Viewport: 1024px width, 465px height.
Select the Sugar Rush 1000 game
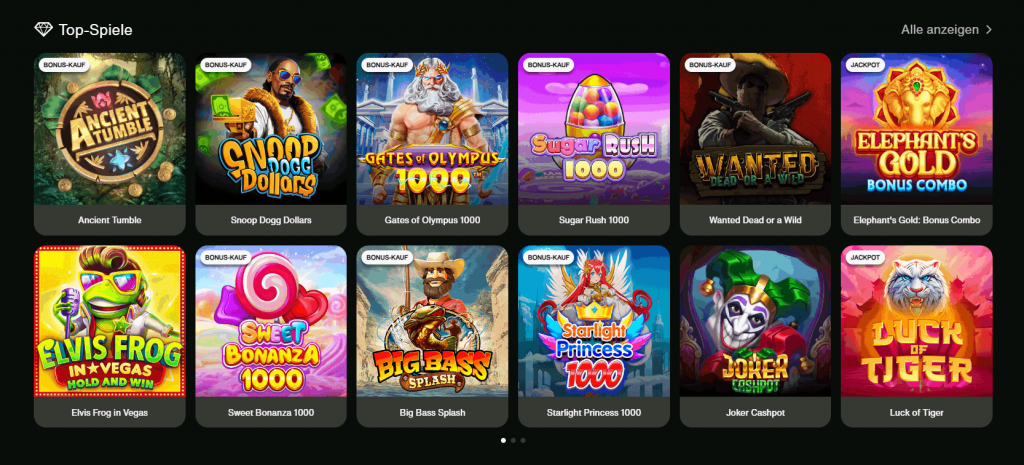[594, 144]
